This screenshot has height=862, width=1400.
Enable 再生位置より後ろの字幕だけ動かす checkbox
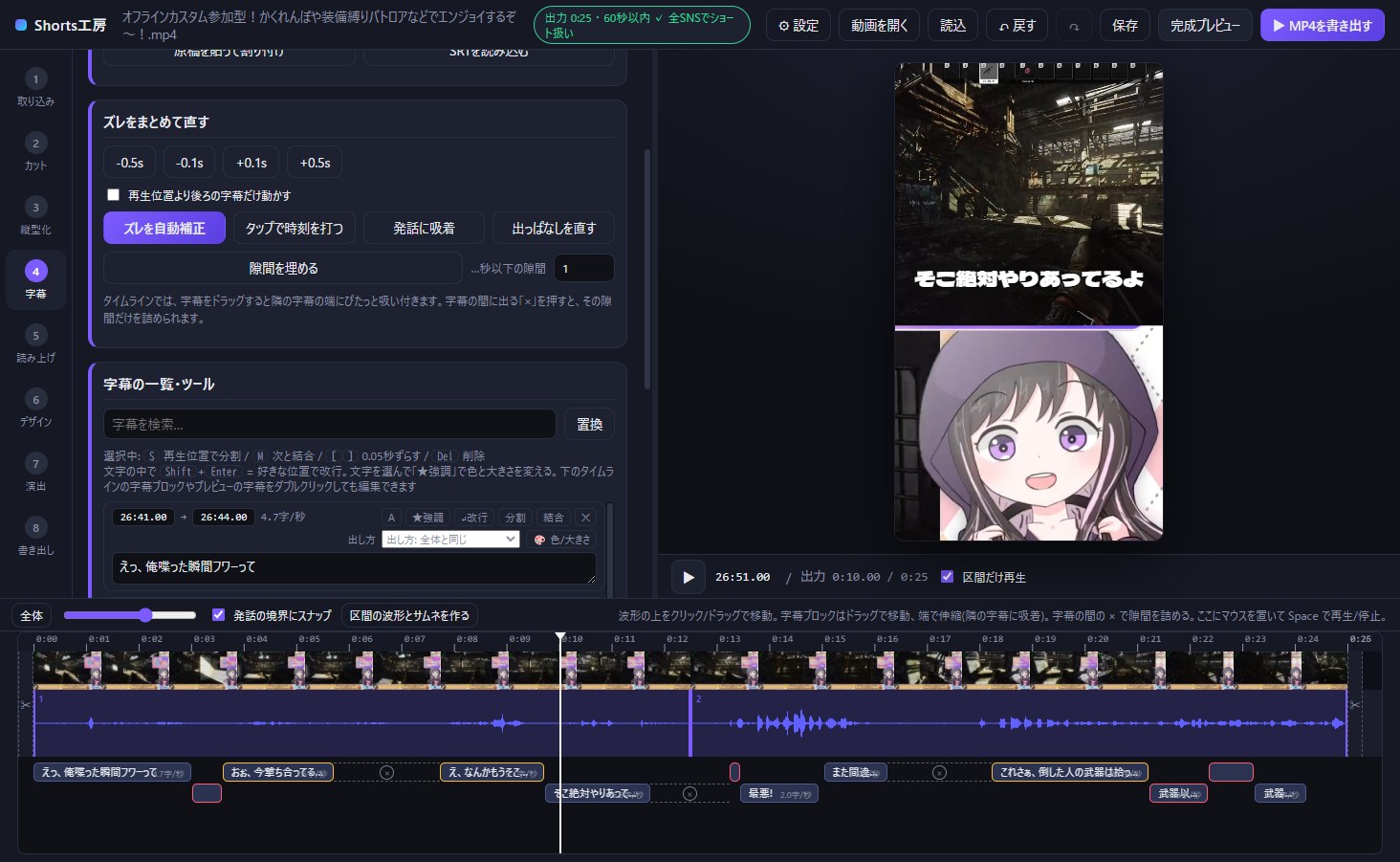click(113, 195)
